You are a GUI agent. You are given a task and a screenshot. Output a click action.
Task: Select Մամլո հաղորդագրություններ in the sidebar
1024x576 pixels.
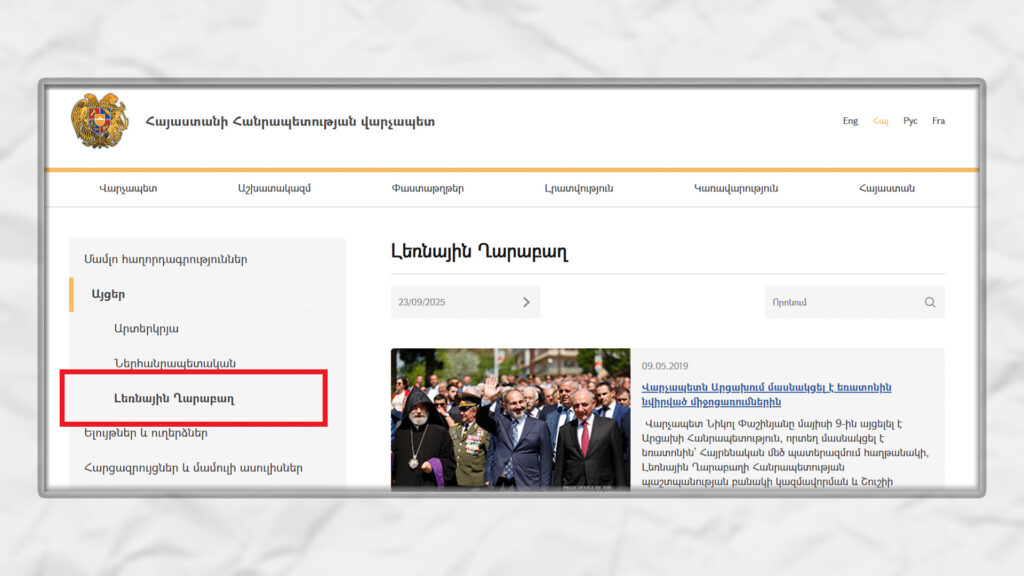coord(166,259)
